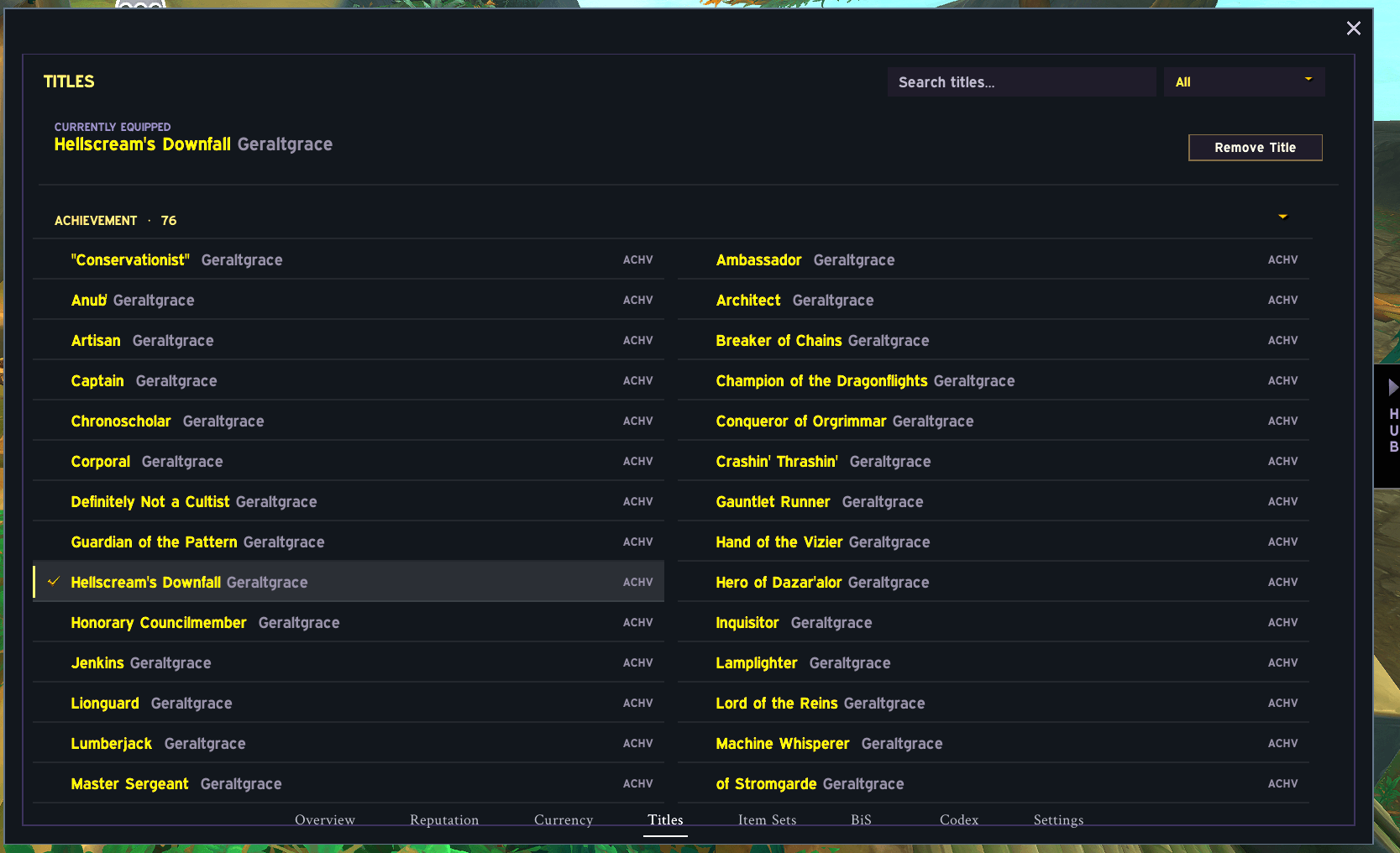Click the Remove Title button
Screen dimensions: 1400x853
point(1255,148)
